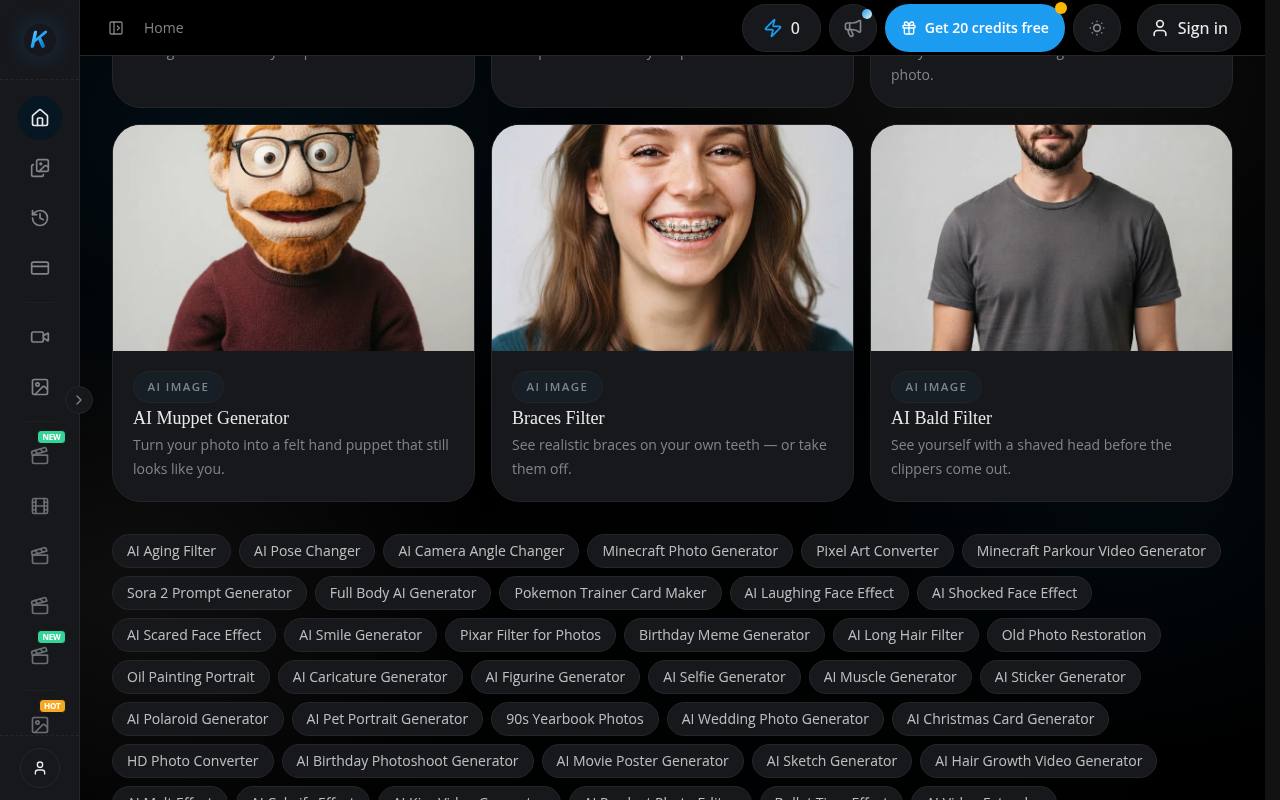Screen dimensions: 1280x800
Task: Click the Sign in button
Action: [x=1189, y=28]
